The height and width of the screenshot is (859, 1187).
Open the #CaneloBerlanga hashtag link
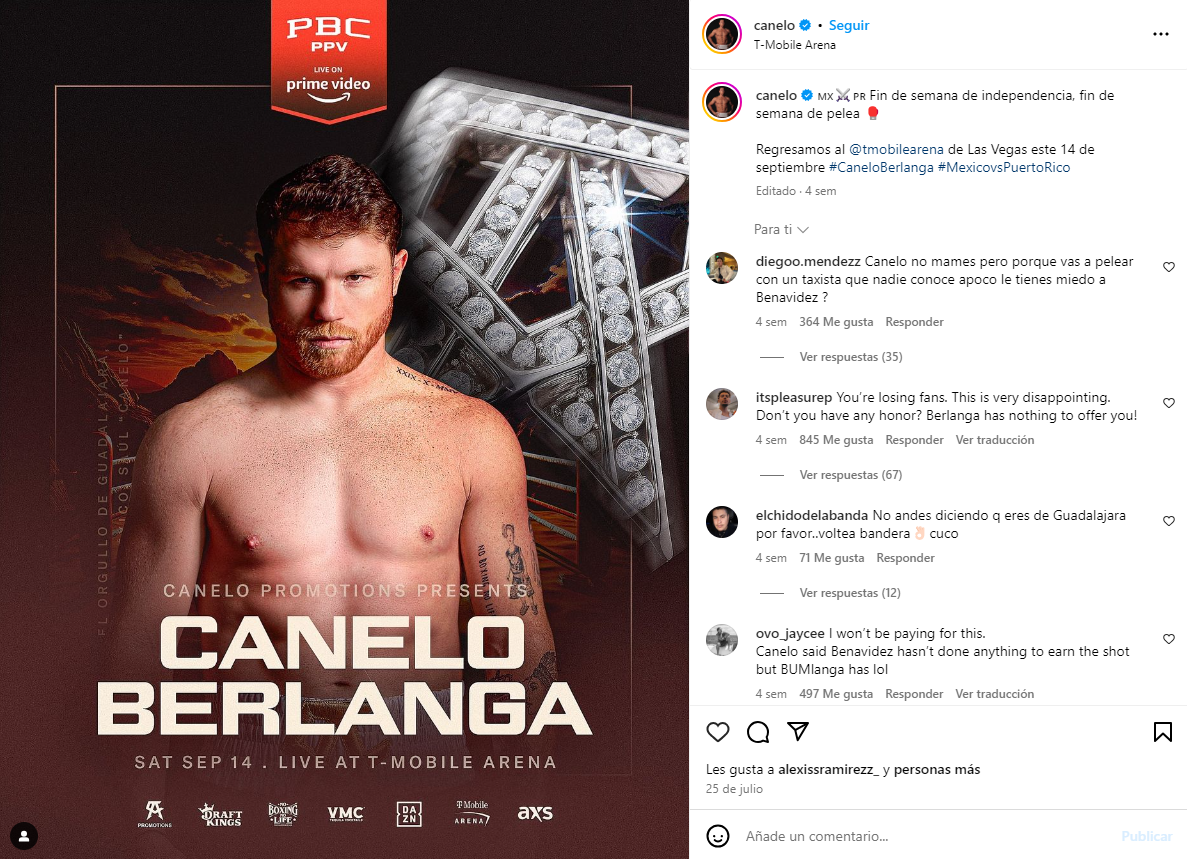881,167
